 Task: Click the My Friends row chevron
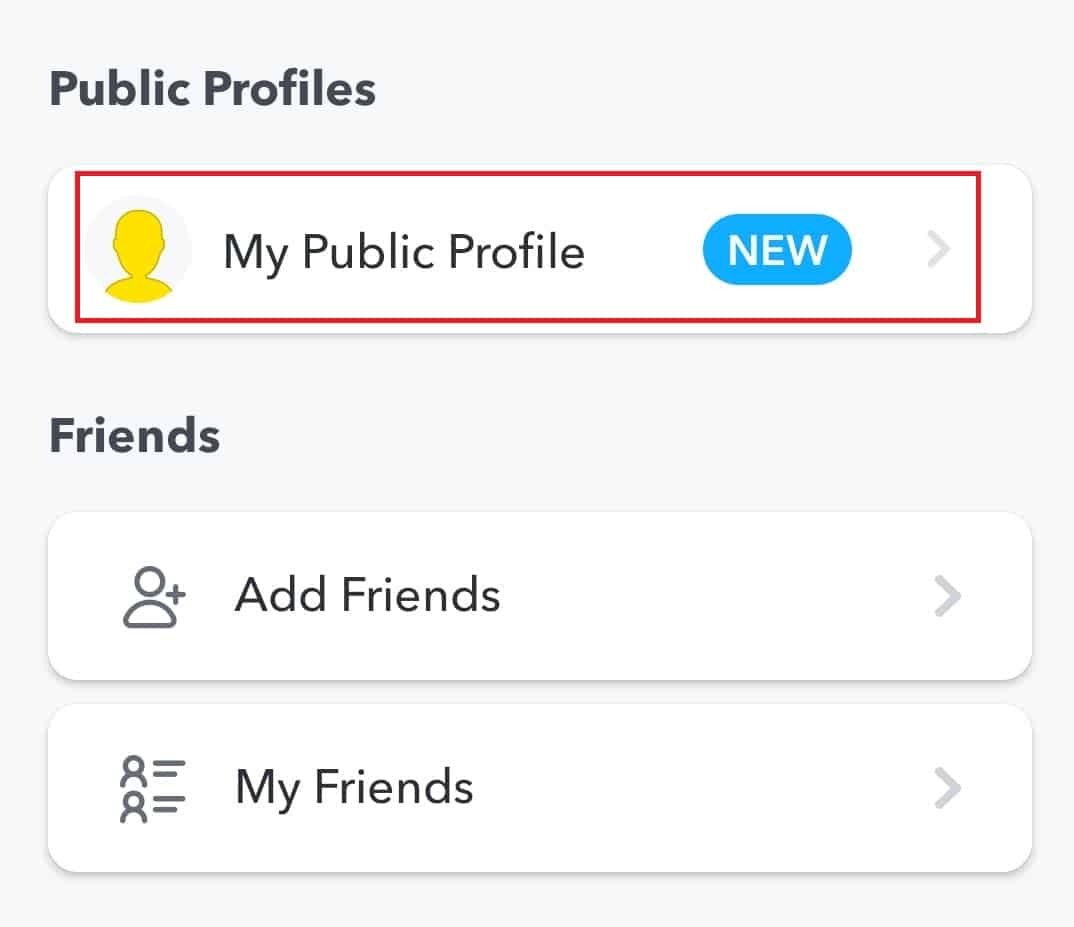click(946, 789)
